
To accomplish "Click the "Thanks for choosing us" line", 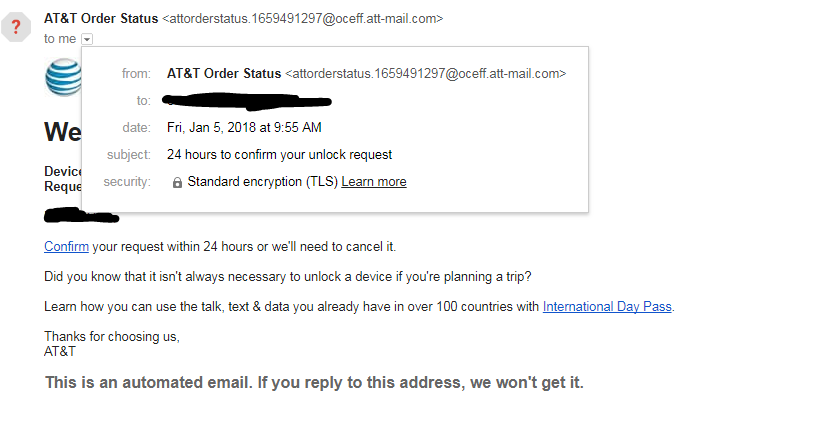I will click(112, 336).
